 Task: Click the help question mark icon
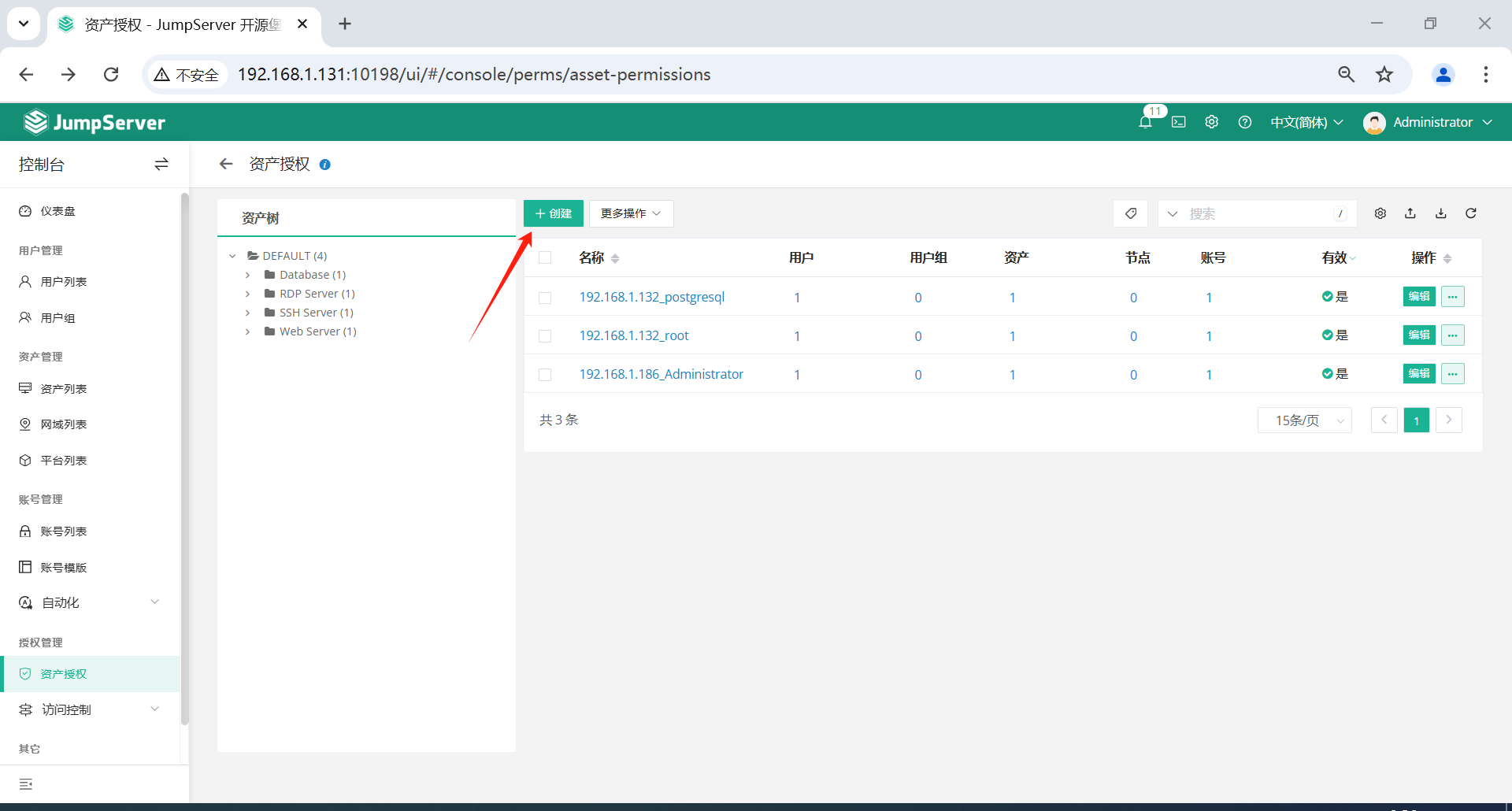click(1244, 122)
